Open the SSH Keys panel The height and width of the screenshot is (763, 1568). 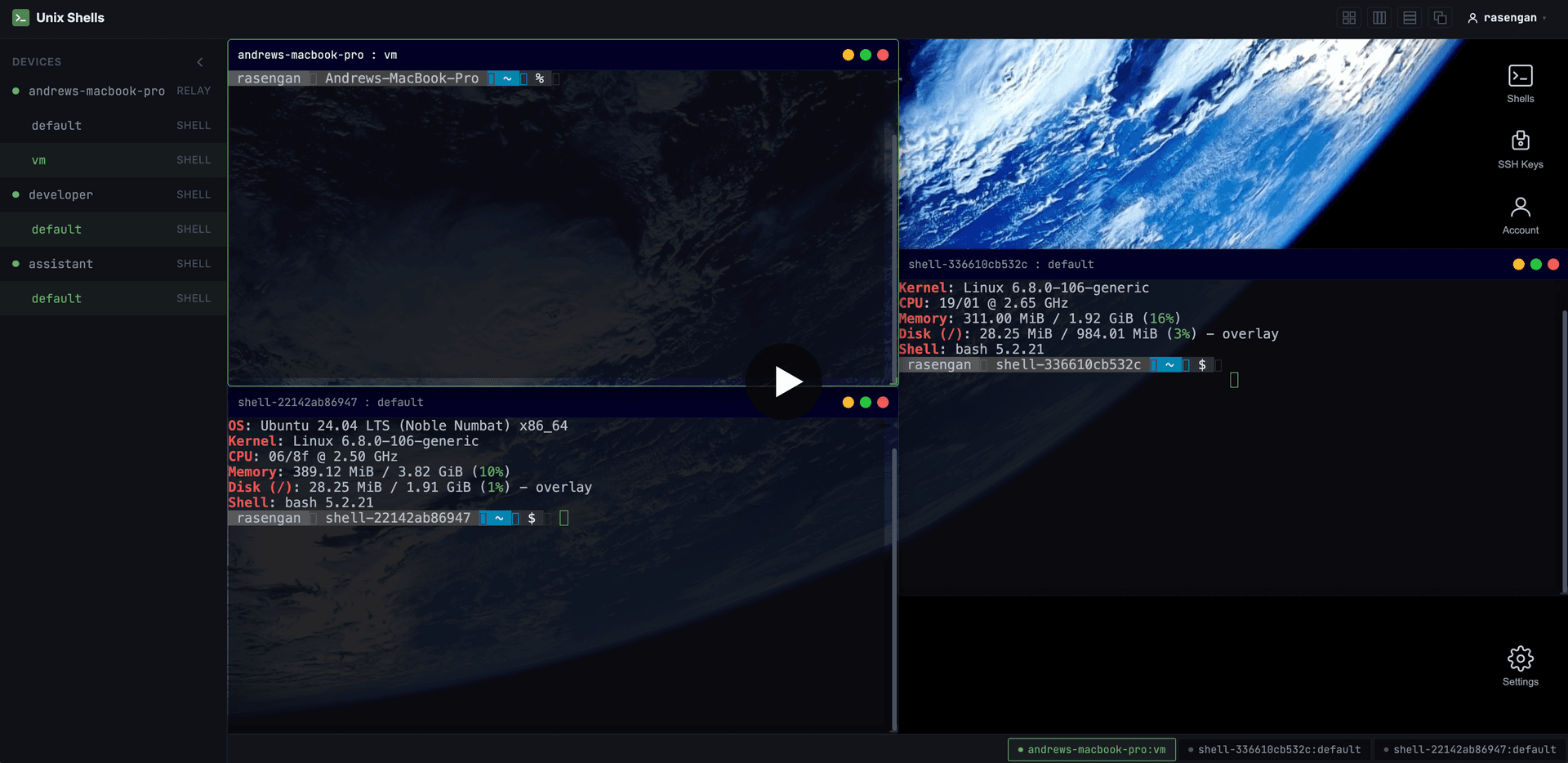point(1520,149)
